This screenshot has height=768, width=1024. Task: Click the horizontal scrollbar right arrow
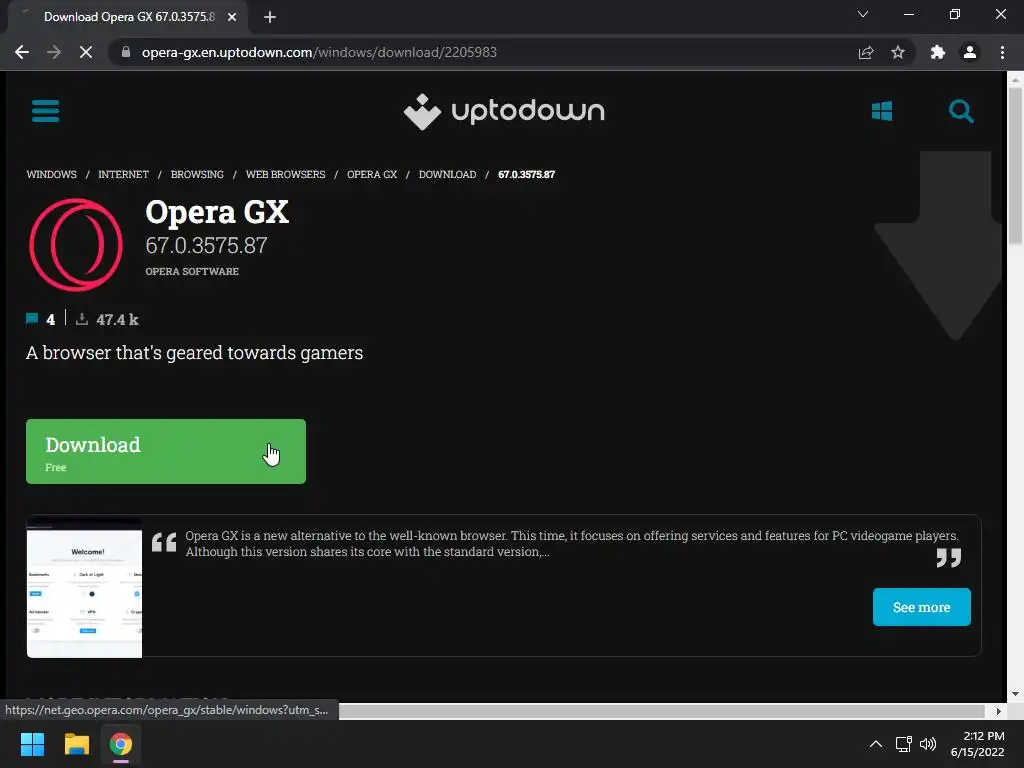coord(999,711)
